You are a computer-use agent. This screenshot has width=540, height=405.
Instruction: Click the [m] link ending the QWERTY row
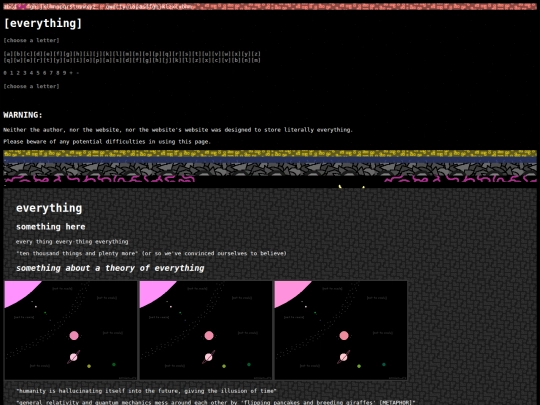[256, 60]
